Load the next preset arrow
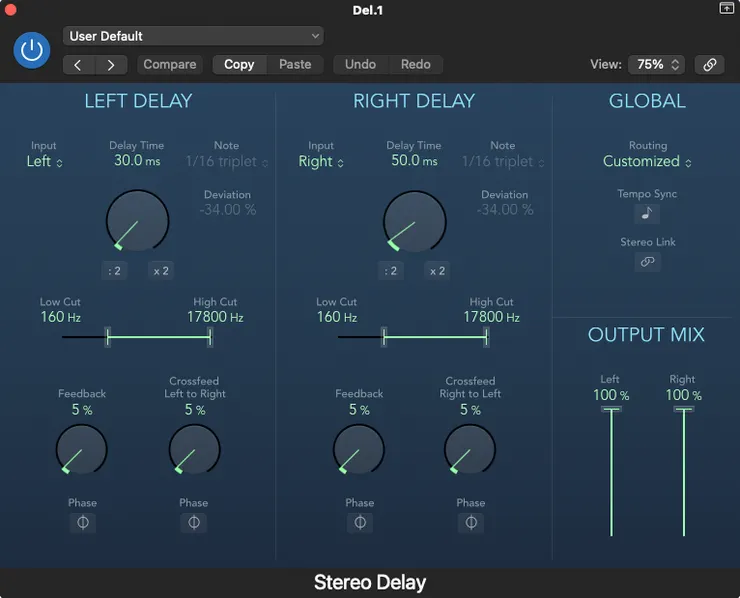 111,65
